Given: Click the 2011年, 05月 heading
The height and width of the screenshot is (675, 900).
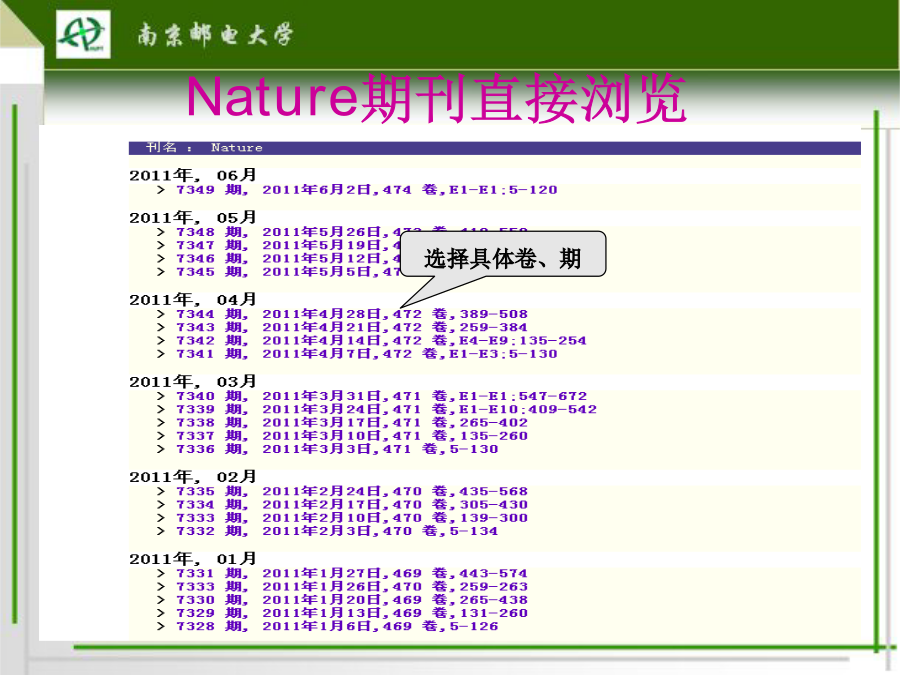Looking at the screenshot, I should (192, 218).
